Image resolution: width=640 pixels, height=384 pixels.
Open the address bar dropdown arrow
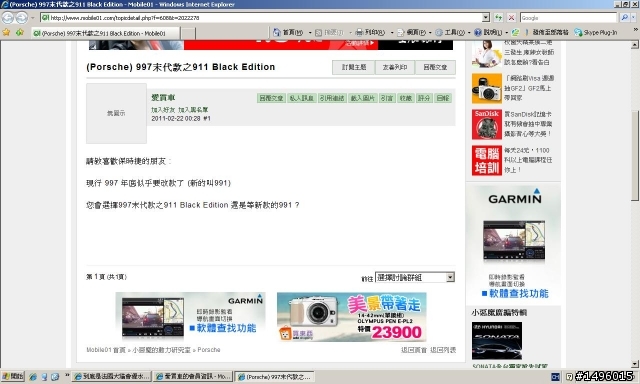(x=485, y=18)
